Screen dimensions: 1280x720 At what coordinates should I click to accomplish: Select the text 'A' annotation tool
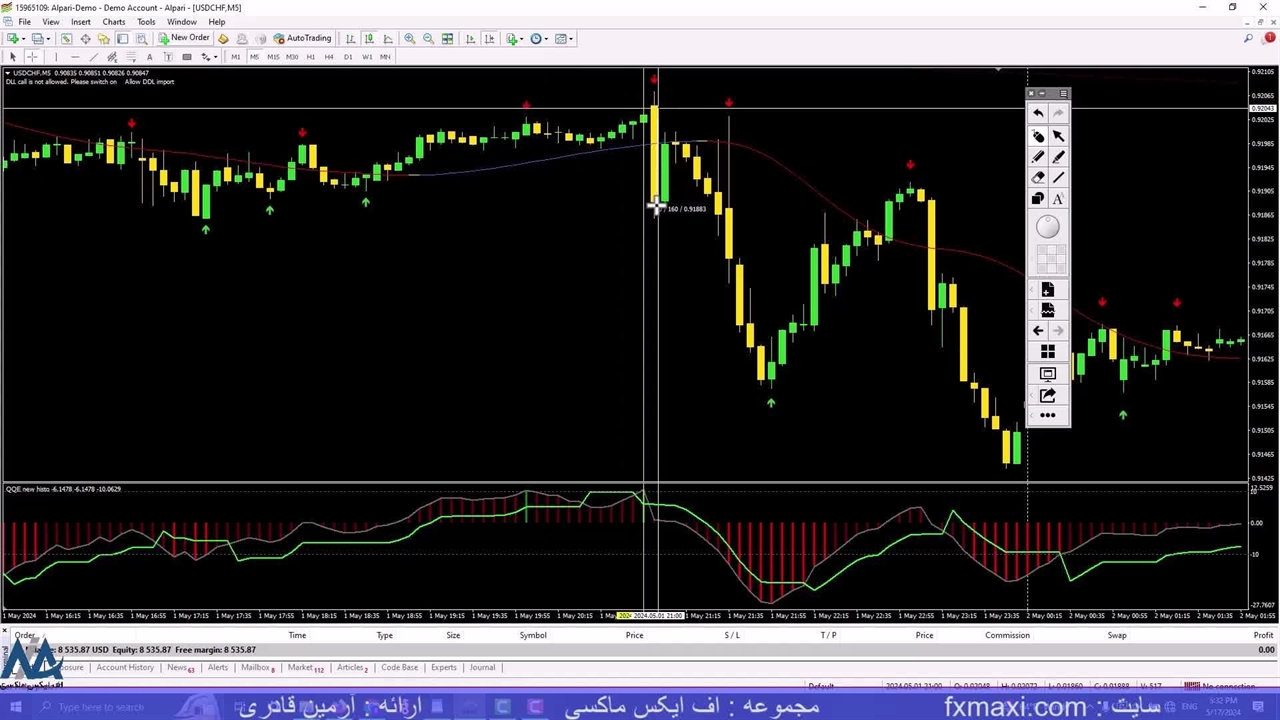1059,199
